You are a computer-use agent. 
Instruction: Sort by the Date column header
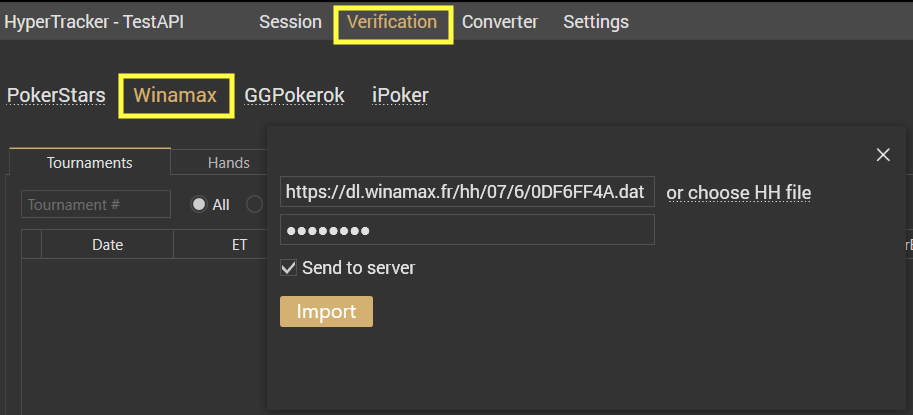click(108, 244)
